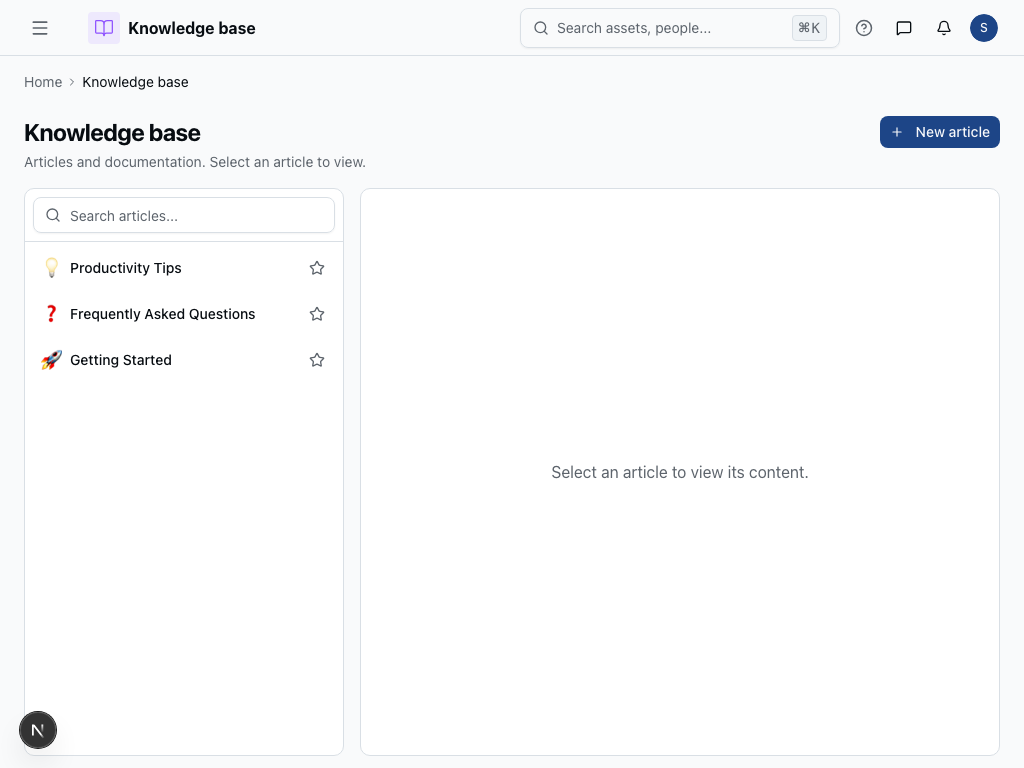
Task: Open the chat messages icon
Action: (x=904, y=28)
